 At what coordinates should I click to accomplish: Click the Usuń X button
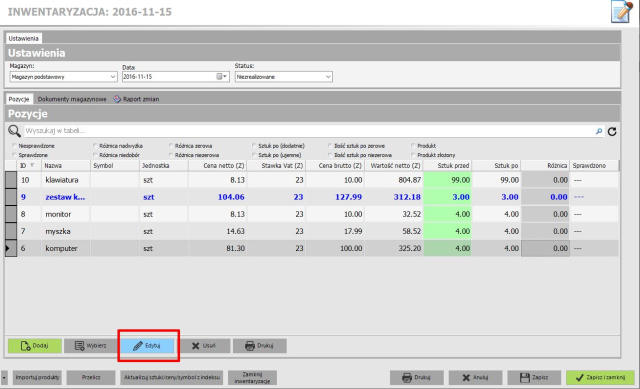[204, 346]
